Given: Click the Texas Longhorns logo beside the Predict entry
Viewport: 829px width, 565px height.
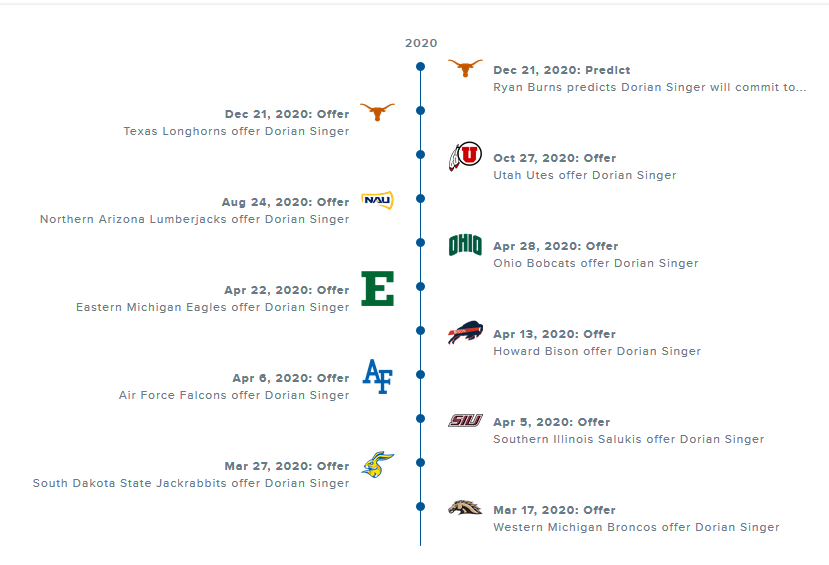Looking at the screenshot, I should (x=465, y=67).
